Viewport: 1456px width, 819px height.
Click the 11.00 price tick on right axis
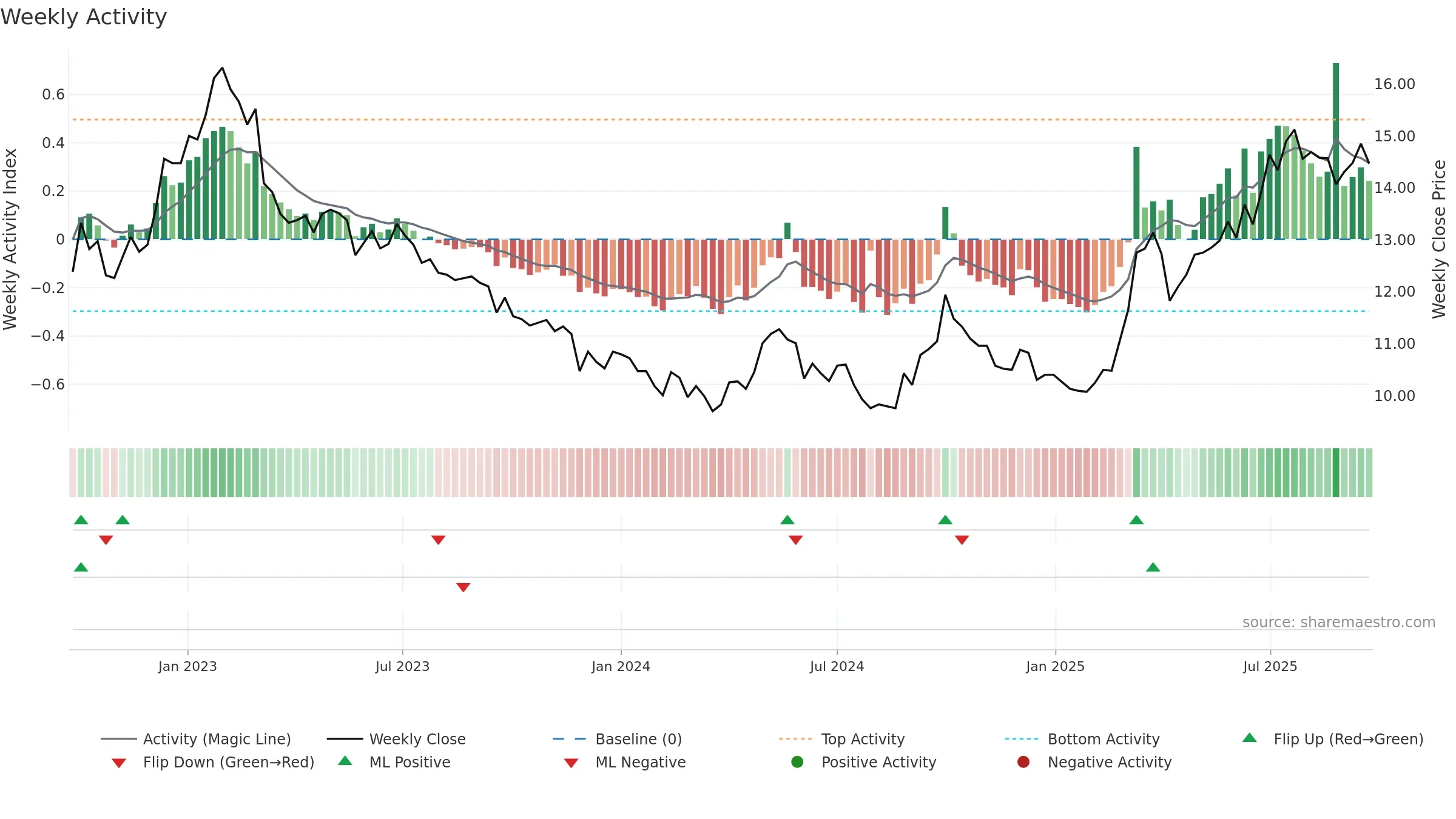click(1395, 344)
